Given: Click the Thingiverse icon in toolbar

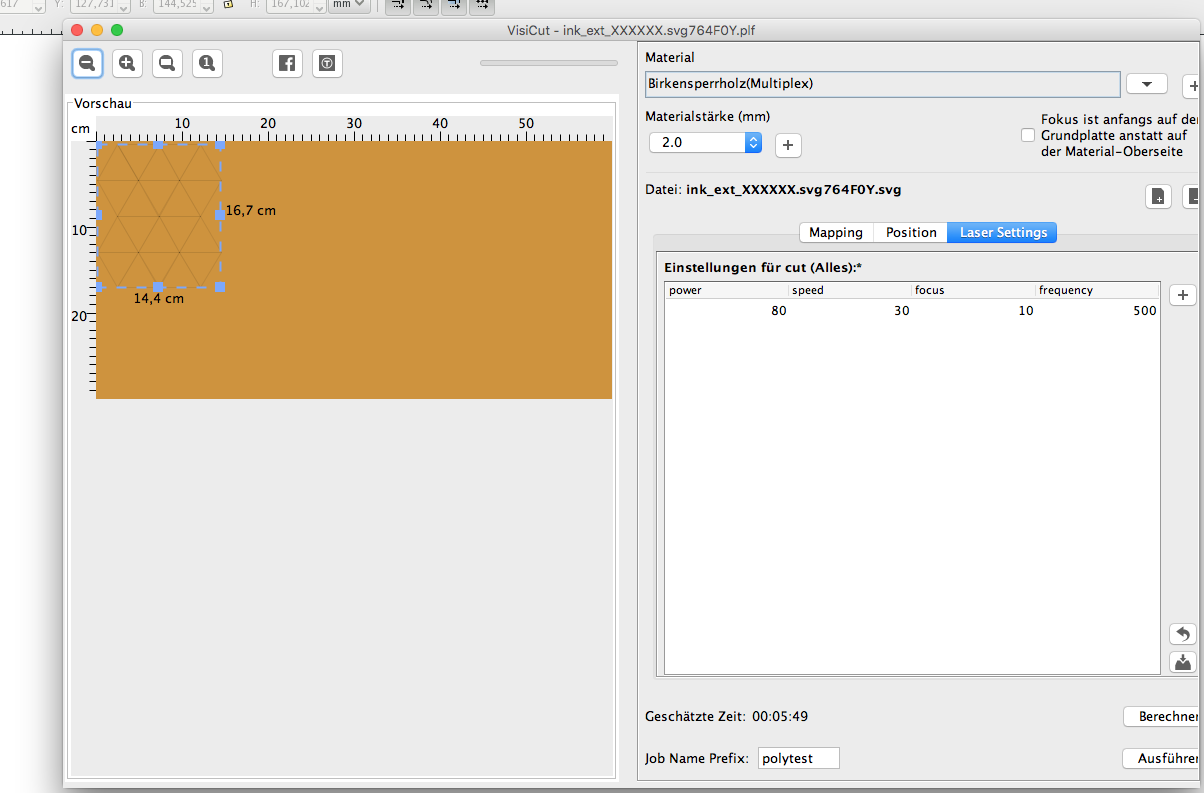Looking at the screenshot, I should click(327, 64).
